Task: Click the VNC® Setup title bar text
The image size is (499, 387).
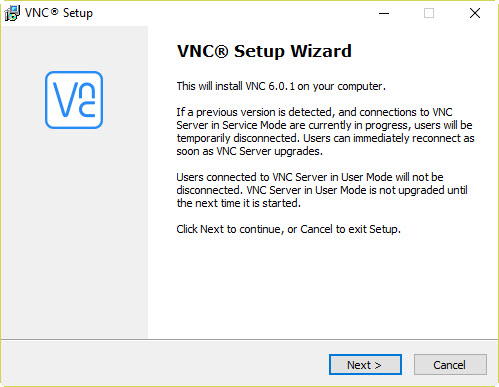Action: (x=59, y=13)
